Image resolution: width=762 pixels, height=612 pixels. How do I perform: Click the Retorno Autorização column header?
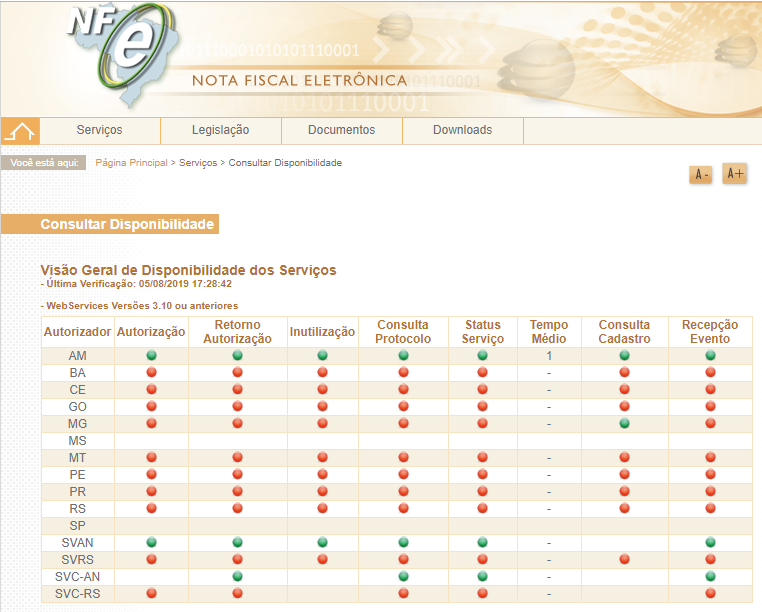pos(238,332)
